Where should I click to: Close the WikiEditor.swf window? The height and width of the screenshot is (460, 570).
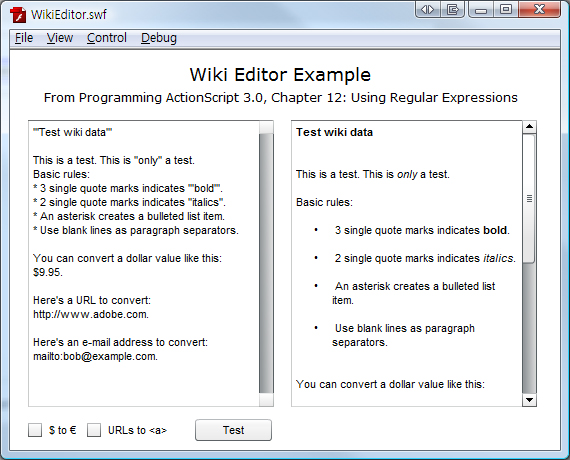539,9
